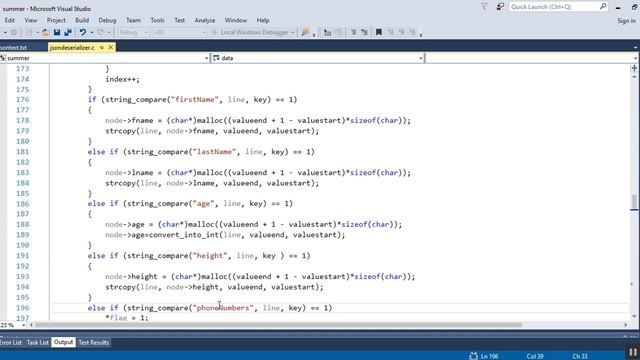The width and height of the screenshot is (640, 360).
Task: Toggle pin on the jsondeserializer.c tab
Action: 101,47
